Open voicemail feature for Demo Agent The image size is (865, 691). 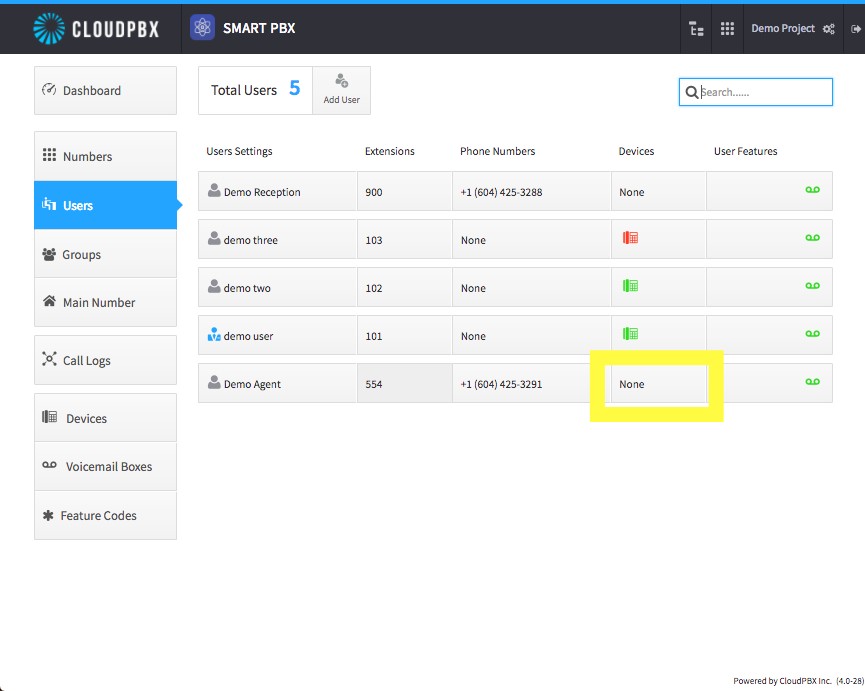(x=812, y=382)
